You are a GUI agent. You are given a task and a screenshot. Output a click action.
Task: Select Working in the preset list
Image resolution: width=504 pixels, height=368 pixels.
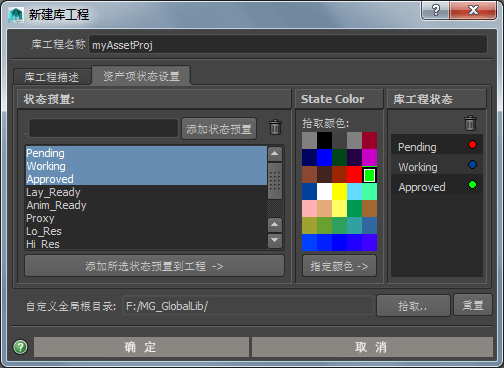pos(146,166)
